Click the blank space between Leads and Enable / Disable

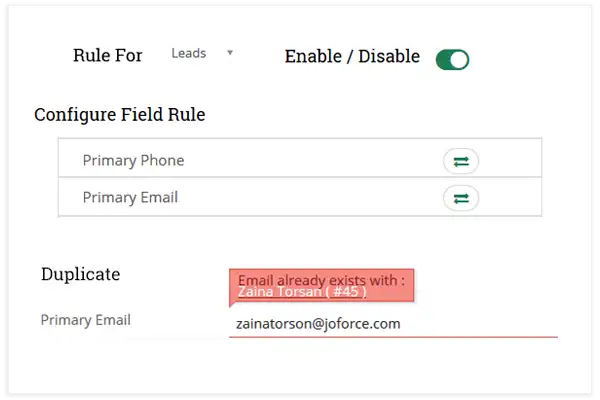coord(260,55)
